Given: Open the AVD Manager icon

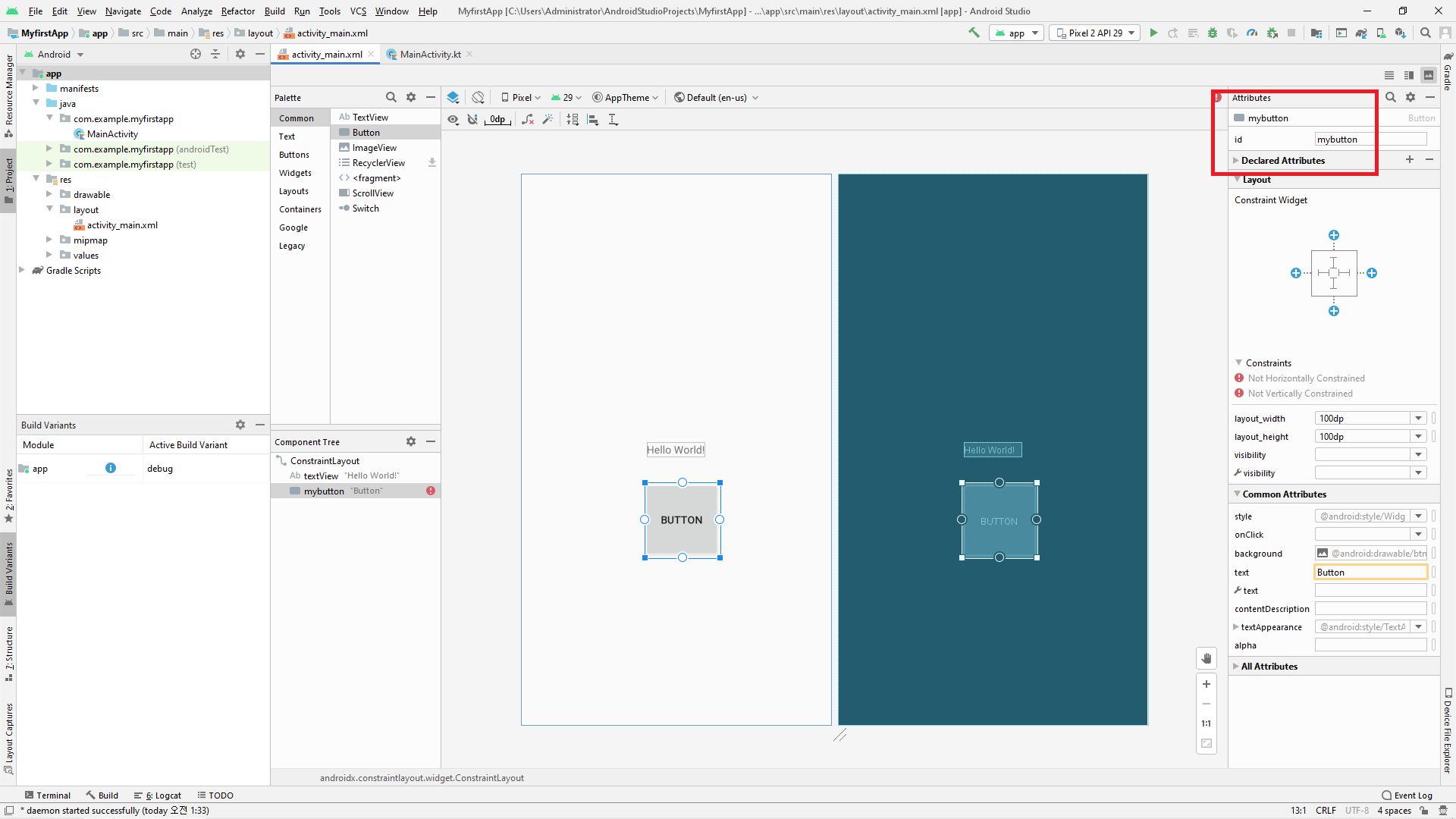Looking at the screenshot, I should click(x=1381, y=33).
